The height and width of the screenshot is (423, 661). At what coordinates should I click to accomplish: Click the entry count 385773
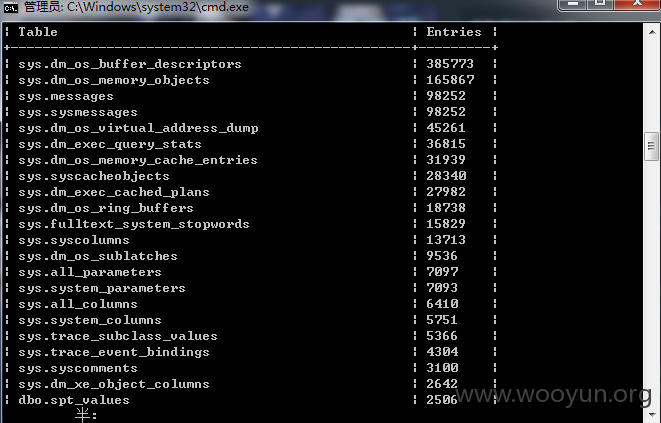click(x=450, y=64)
